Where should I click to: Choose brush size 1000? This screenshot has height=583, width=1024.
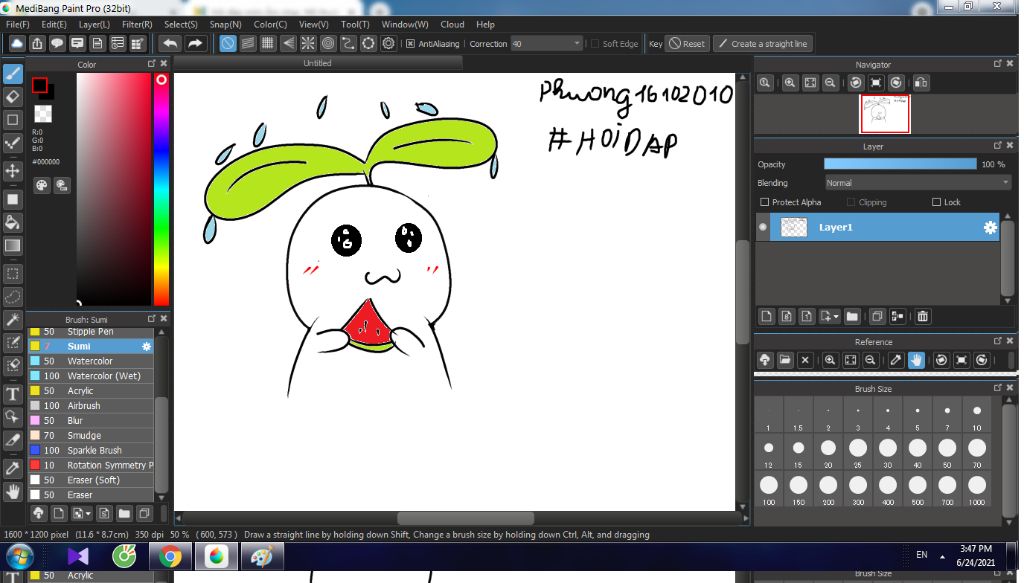(x=977, y=489)
